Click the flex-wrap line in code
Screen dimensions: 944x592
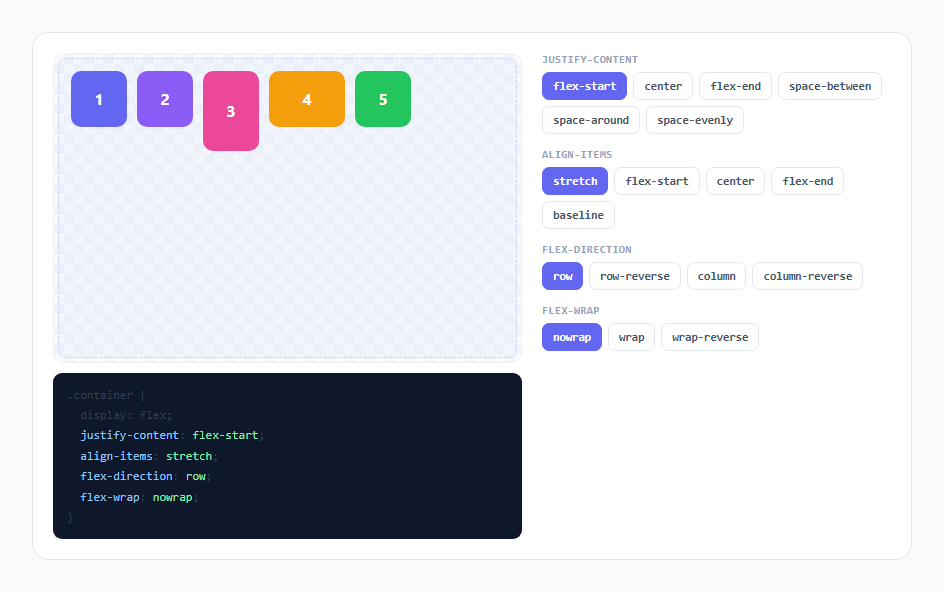click(x=139, y=497)
